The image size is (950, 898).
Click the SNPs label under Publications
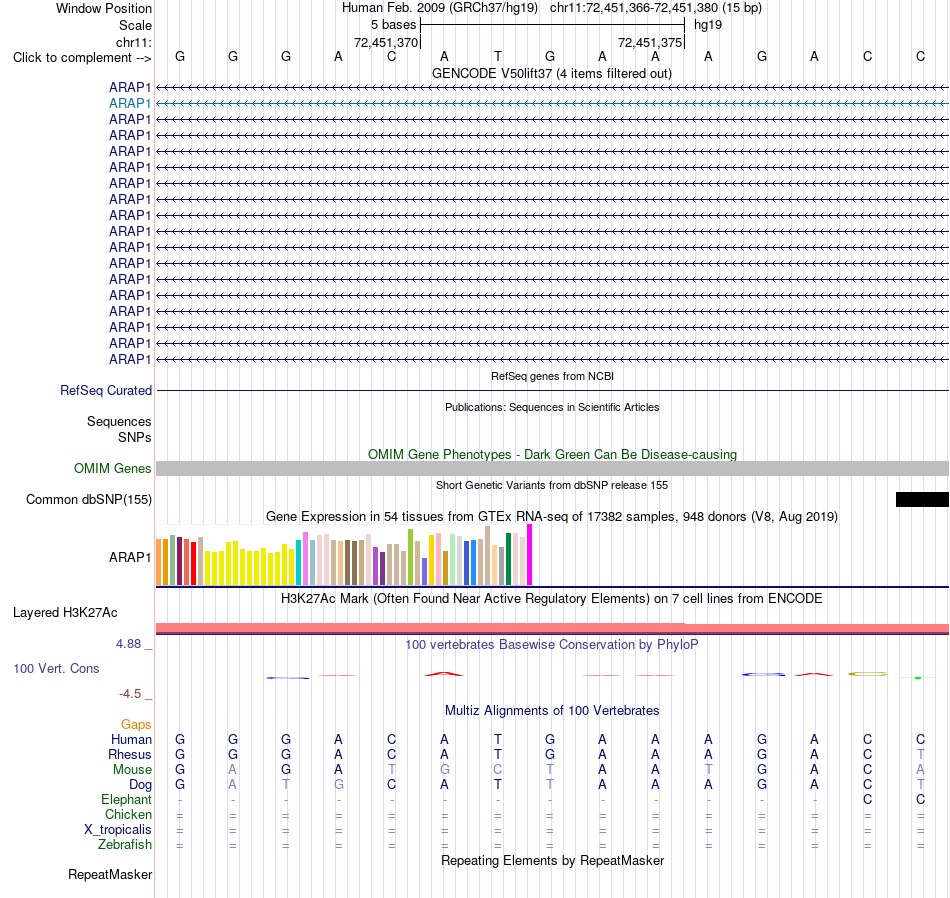tap(135, 437)
